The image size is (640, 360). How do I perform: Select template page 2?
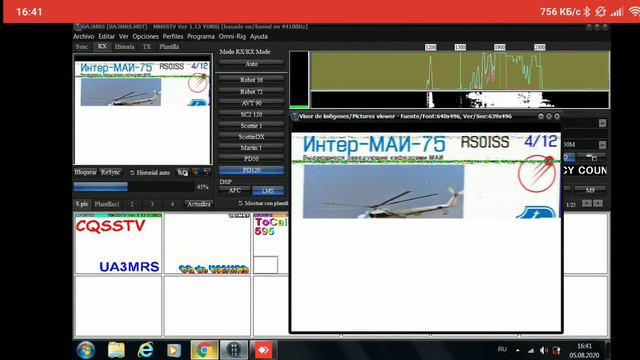point(132,204)
